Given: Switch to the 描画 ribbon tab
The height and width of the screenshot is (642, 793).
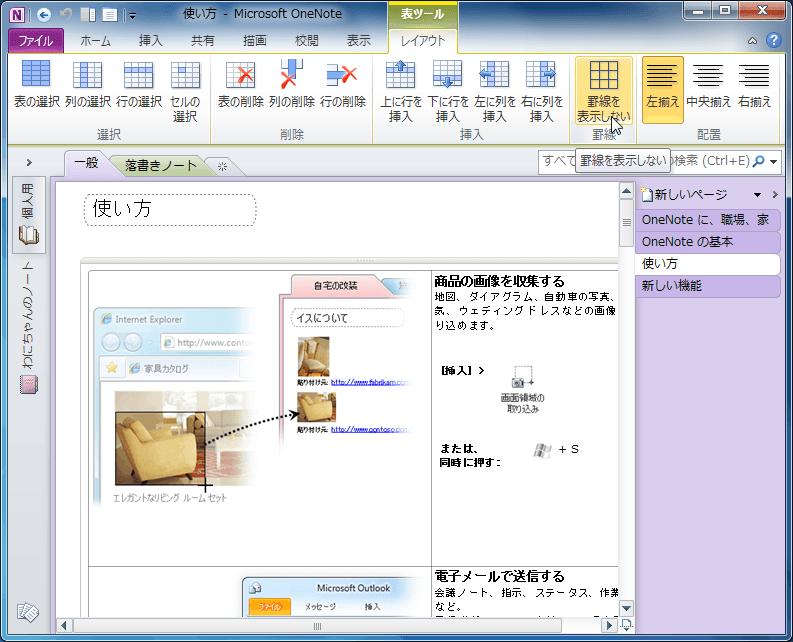Looking at the screenshot, I should 254,41.
